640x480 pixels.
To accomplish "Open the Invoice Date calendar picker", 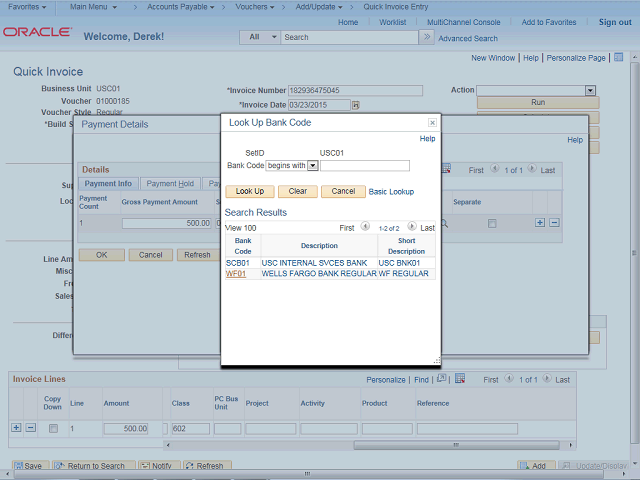I will point(356,105).
